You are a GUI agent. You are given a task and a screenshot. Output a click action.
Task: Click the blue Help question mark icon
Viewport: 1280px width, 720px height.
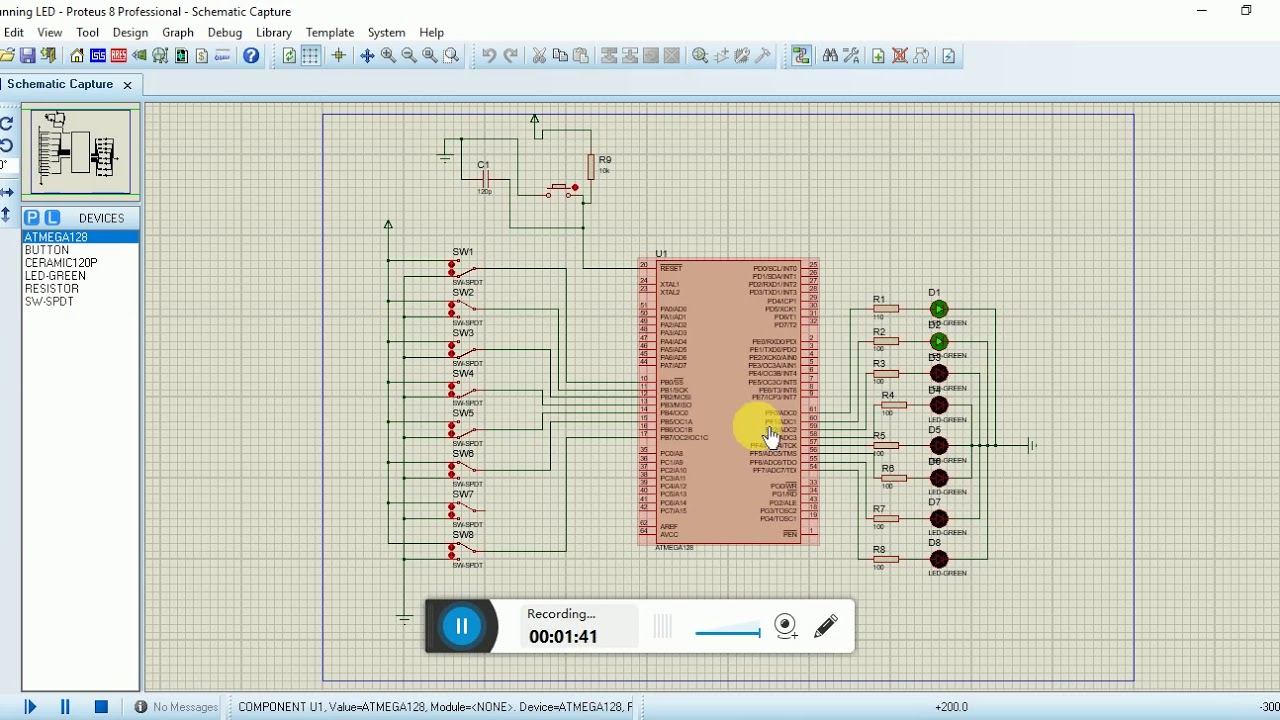(x=251, y=56)
